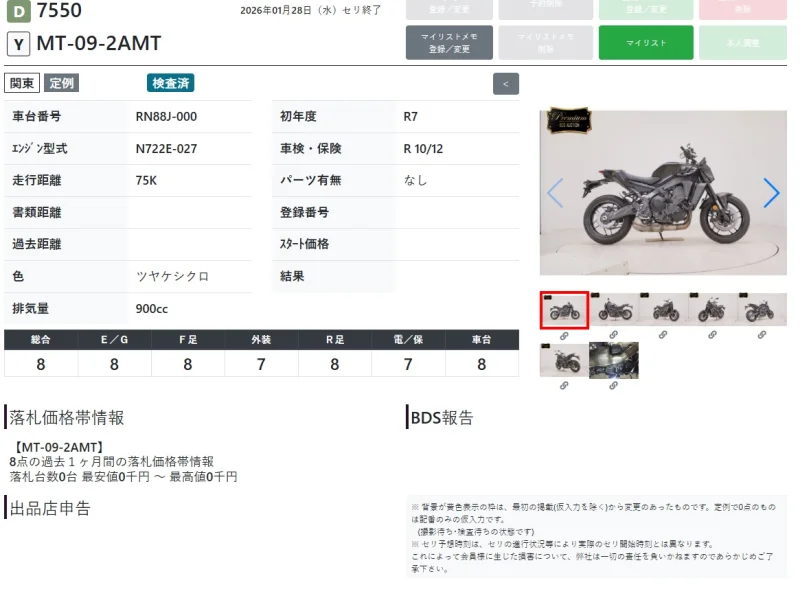The height and width of the screenshot is (600, 800).
Task: Select the second thumbnail in the top row
Action: point(614,309)
